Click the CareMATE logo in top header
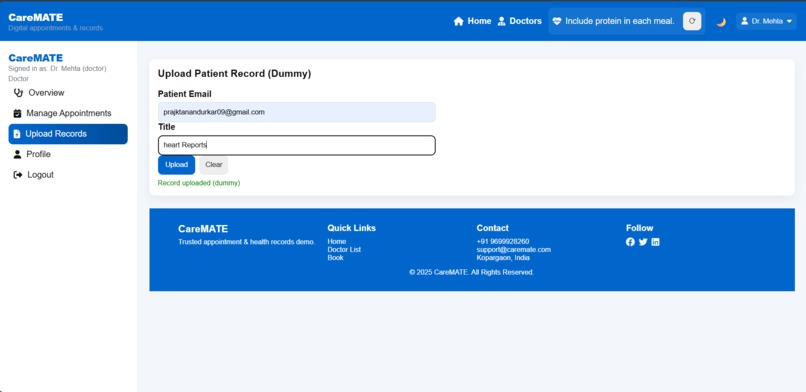This screenshot has height=392, width=806. pyautogui.click(x=35, y=17)
